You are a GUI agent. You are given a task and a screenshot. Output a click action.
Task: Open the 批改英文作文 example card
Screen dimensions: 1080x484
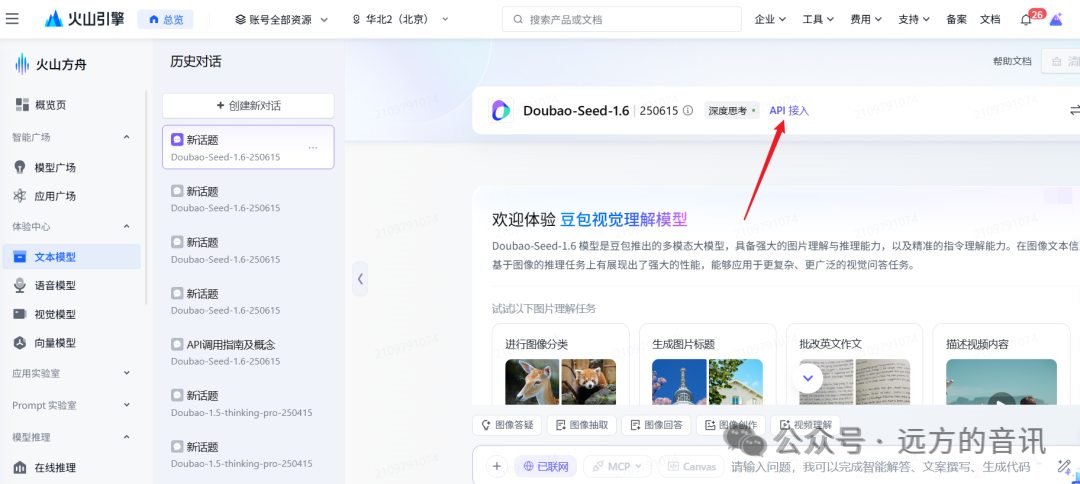[x=855, y=364]
